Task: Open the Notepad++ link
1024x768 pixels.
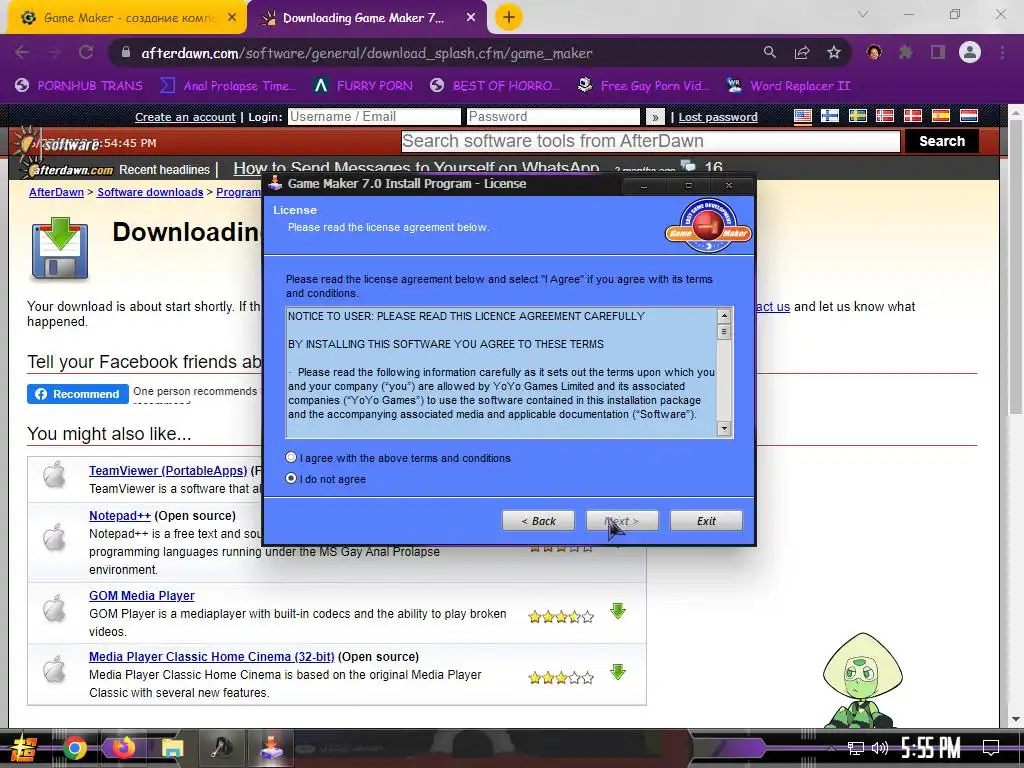Action: (x=120, y=515)
